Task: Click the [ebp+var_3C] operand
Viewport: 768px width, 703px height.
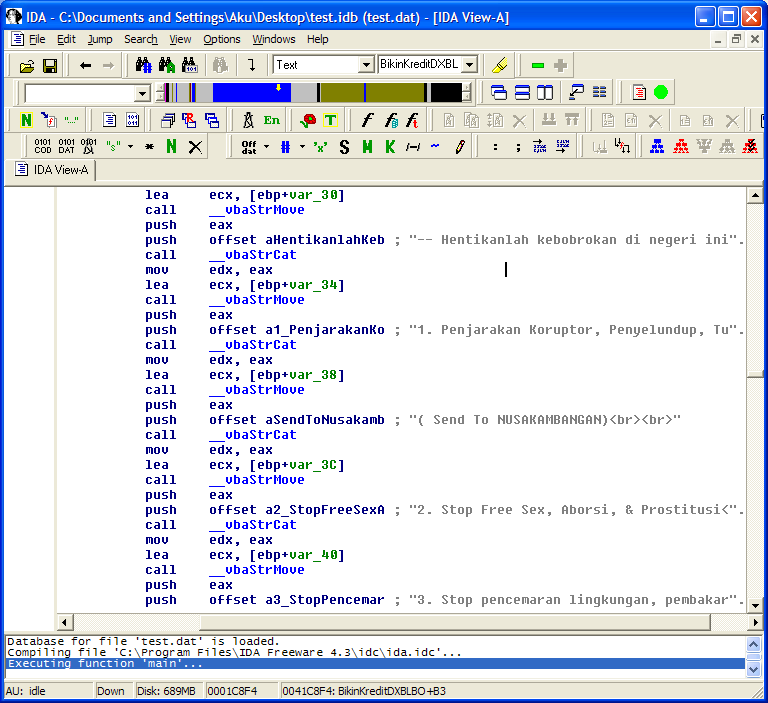Action: tap(297, 465)
